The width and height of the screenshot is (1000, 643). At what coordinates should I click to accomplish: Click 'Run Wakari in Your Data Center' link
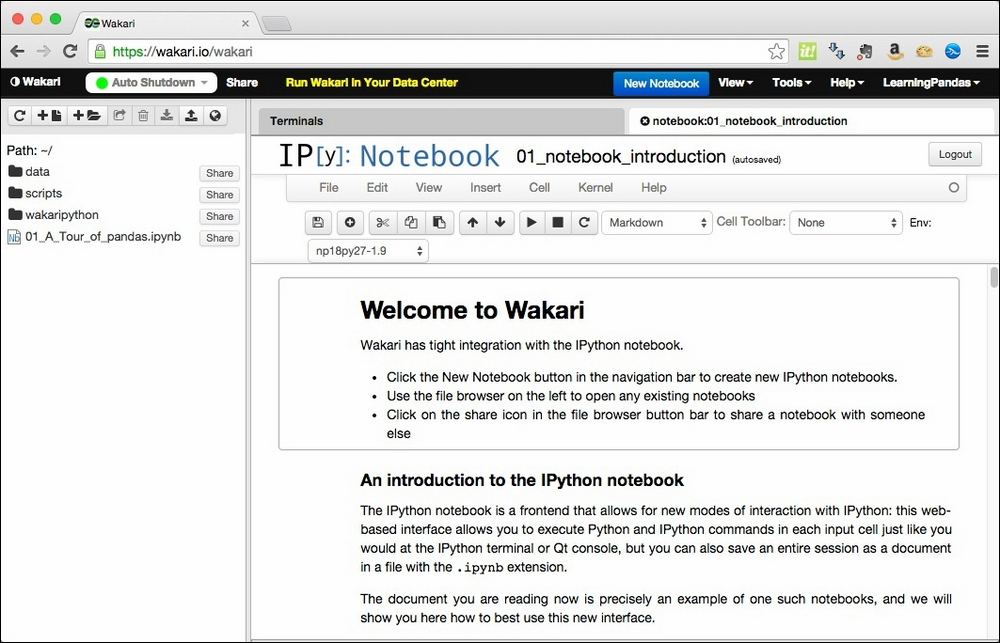pyautogui.click(x=372, y=82)
